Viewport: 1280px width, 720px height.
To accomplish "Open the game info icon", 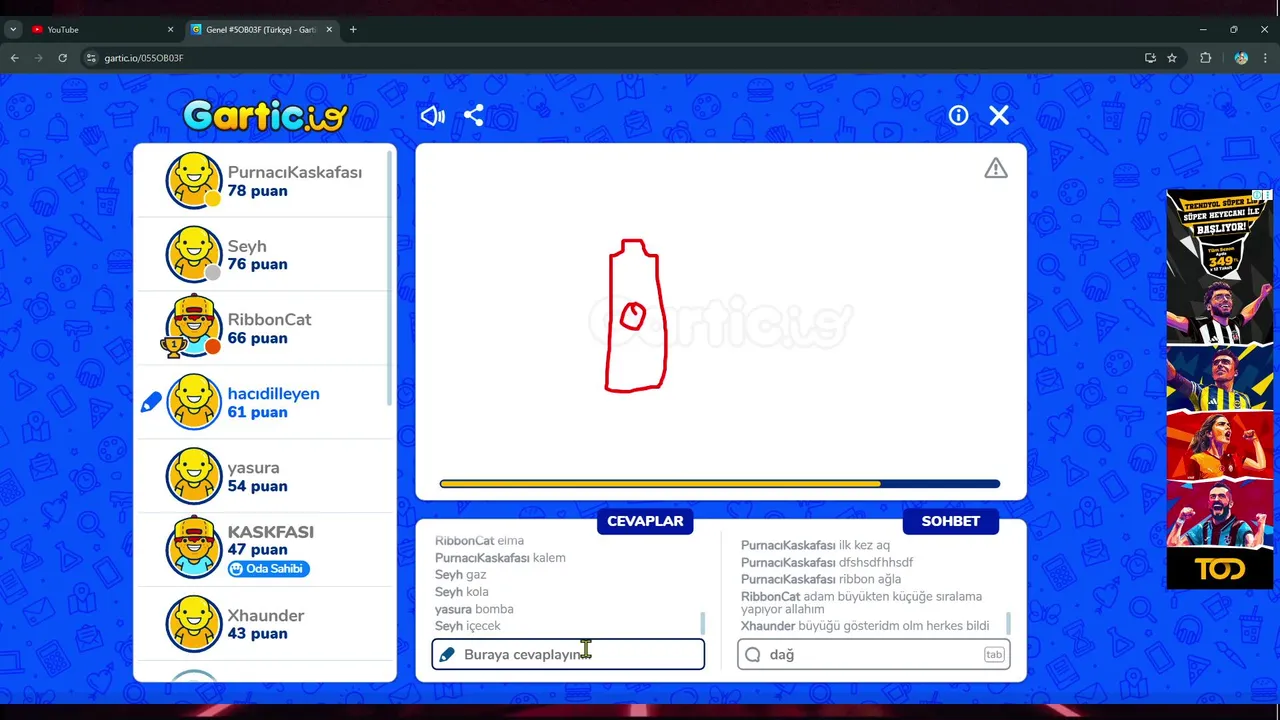I will pyautogui.click(x=958, y=116).
